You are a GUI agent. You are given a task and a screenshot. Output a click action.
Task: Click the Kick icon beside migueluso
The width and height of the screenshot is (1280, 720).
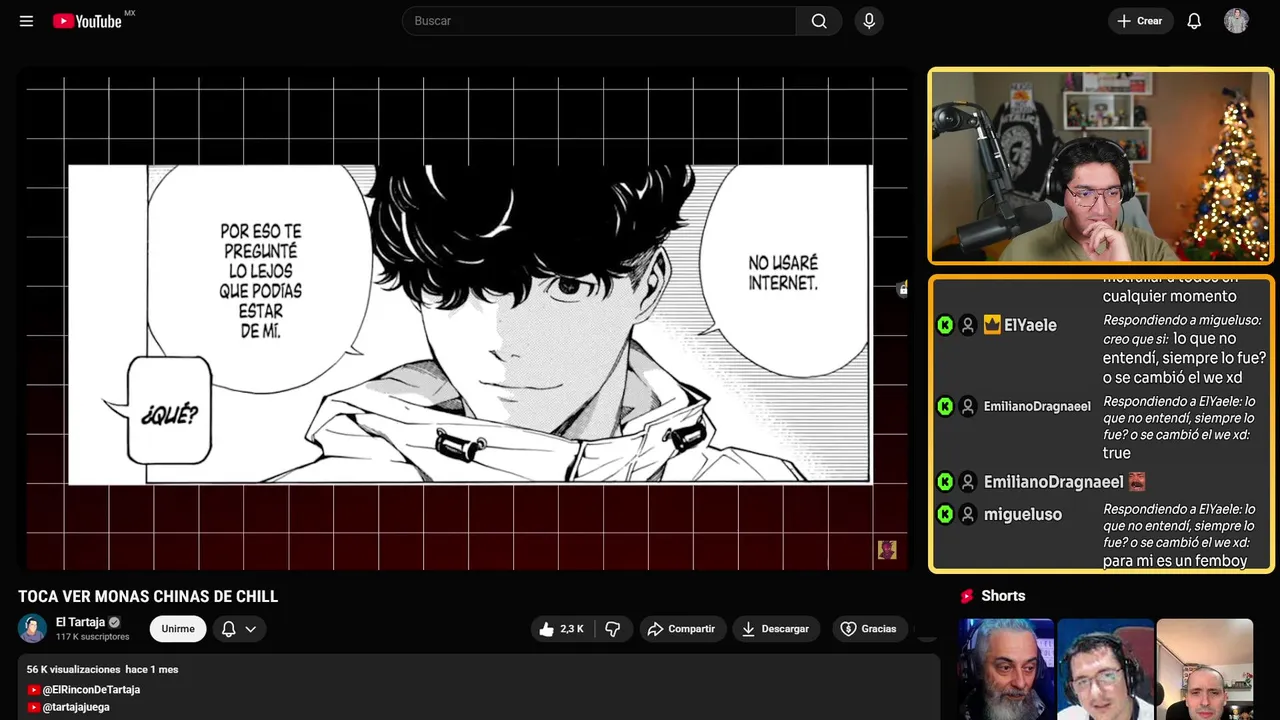click(x=944, y=514)
